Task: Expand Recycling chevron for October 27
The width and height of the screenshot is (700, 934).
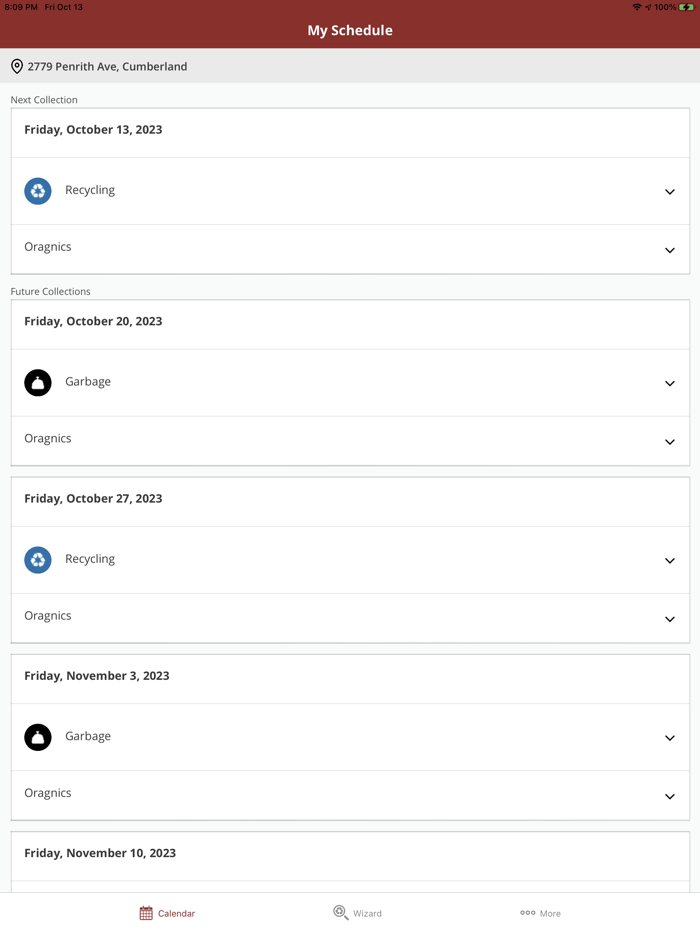Action: (x=670, y=560)
